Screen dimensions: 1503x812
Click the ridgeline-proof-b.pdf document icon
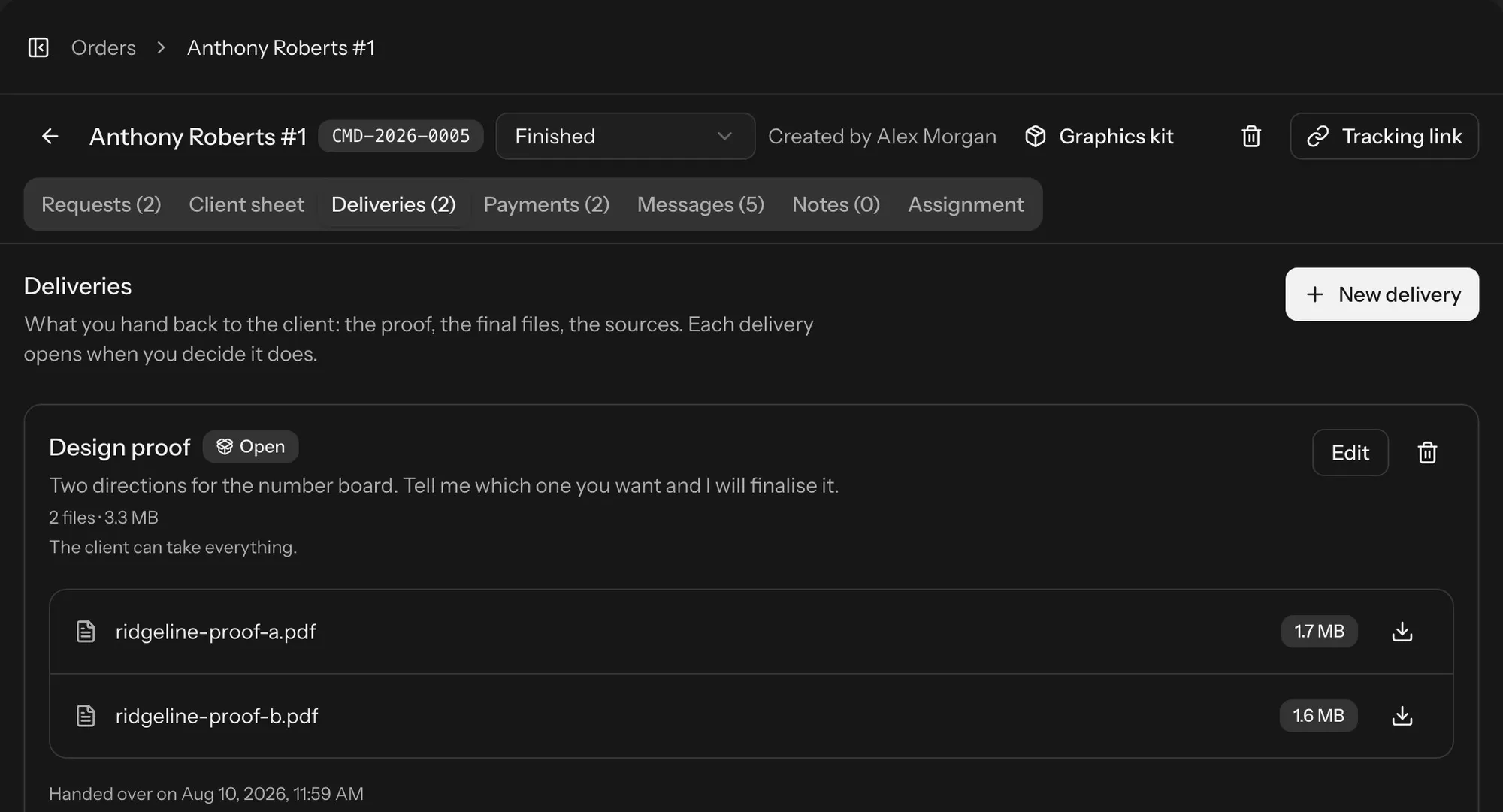click(86, 716)
